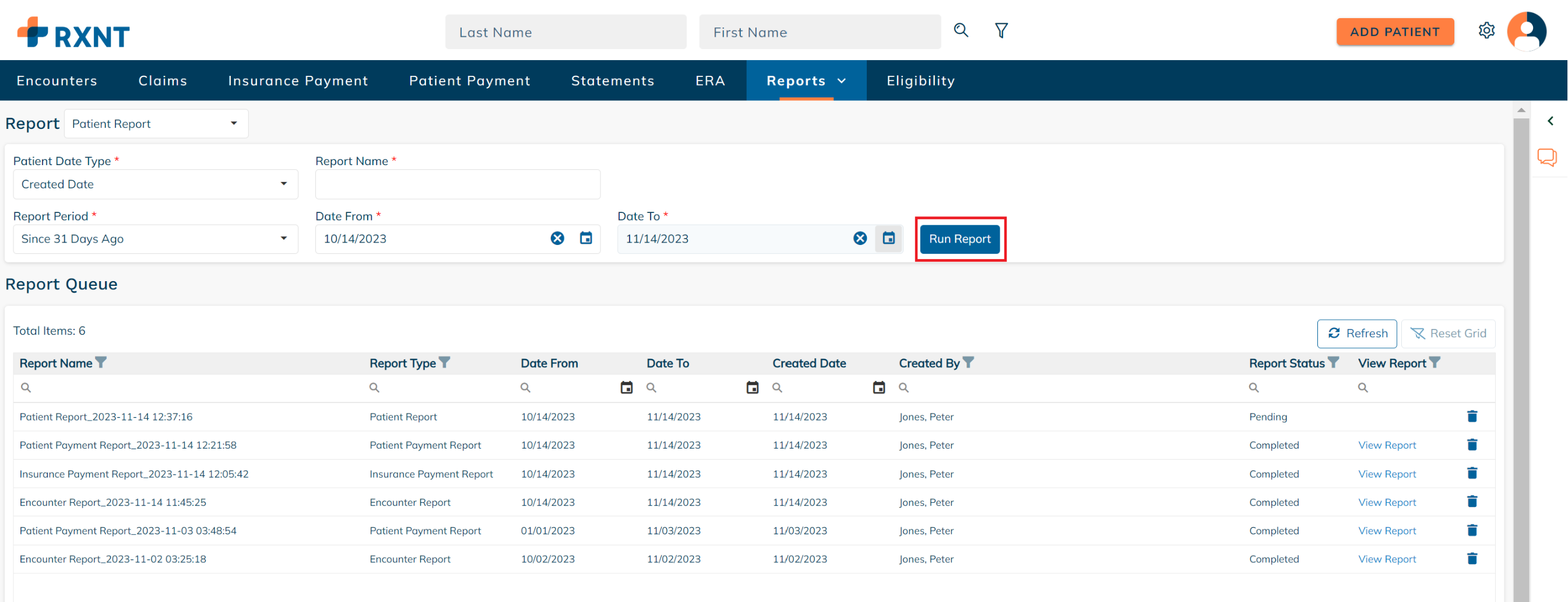The height and width of the screenshot is (602, 1568).
Task: Click the Report Name input field
Action: point(457,184)
